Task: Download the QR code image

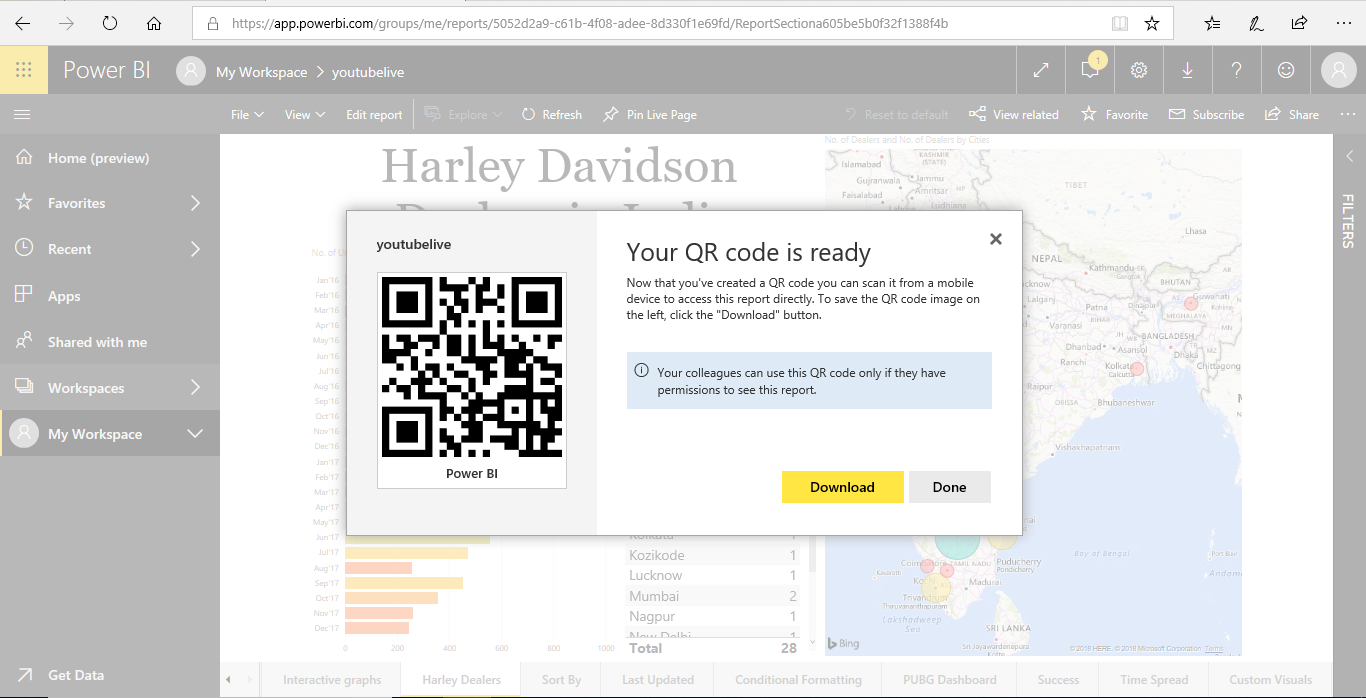Action: 843,487
